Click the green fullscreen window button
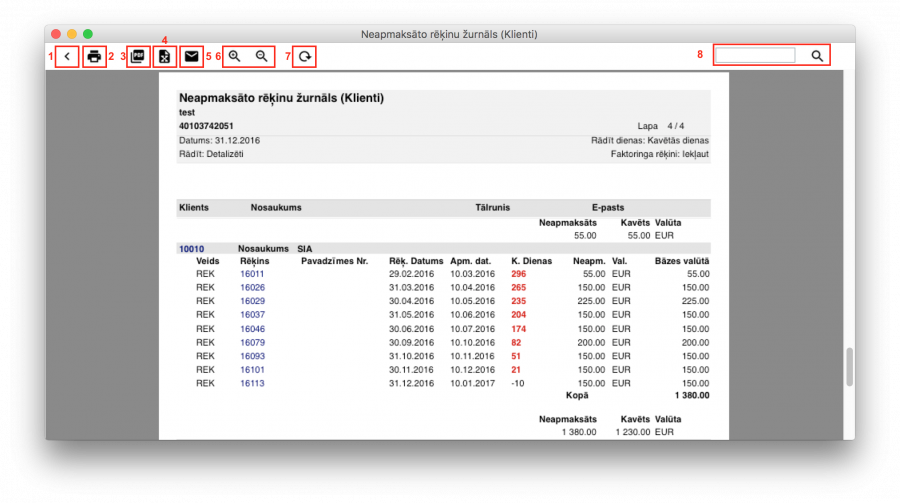900x503 pixels. [x=88, y=34]
